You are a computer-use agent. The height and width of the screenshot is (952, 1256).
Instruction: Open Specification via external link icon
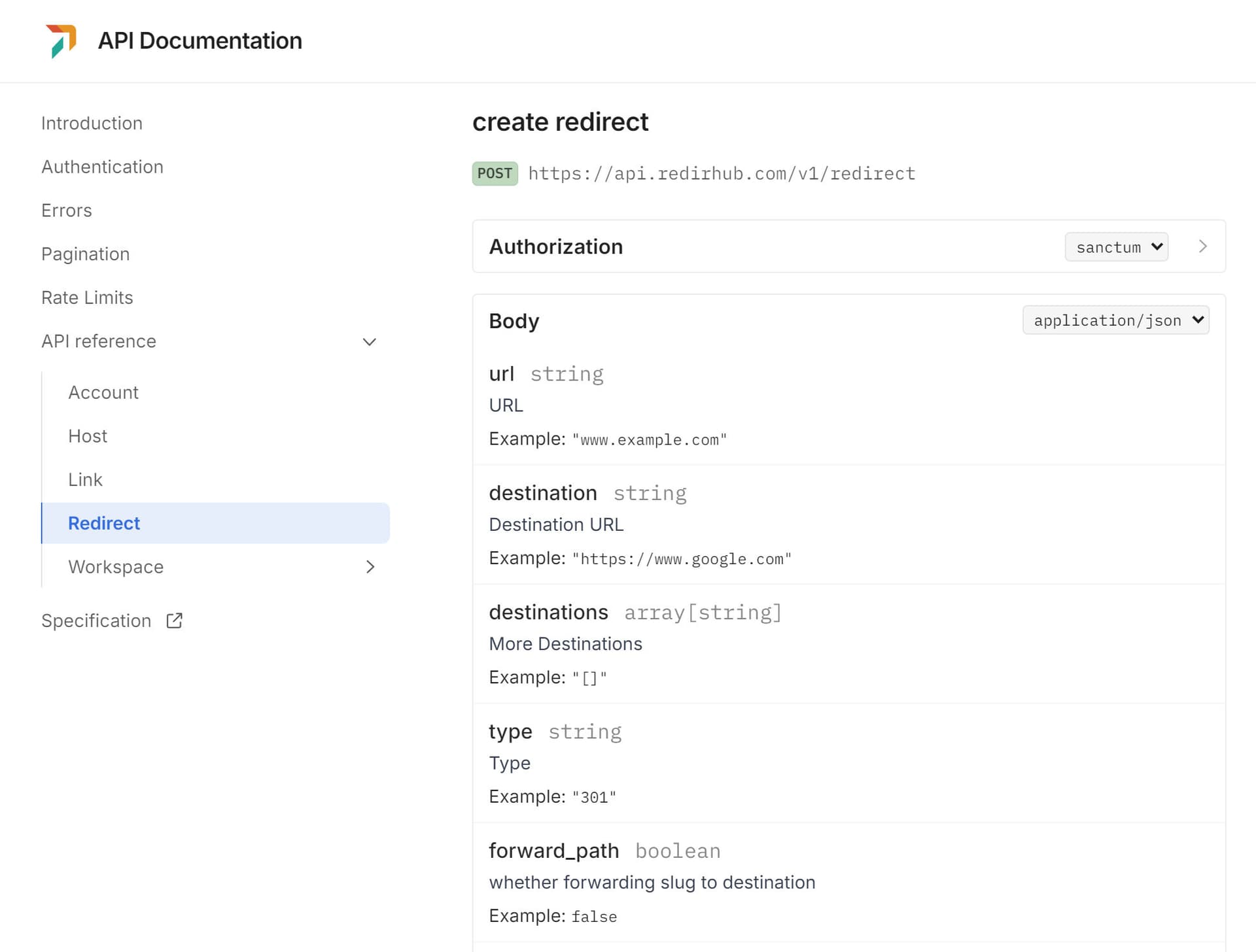coord(173,620)
